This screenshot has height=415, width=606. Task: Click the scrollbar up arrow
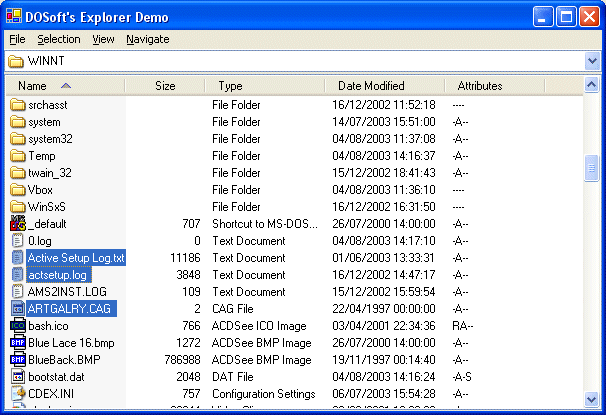click(x=591, y=86)
